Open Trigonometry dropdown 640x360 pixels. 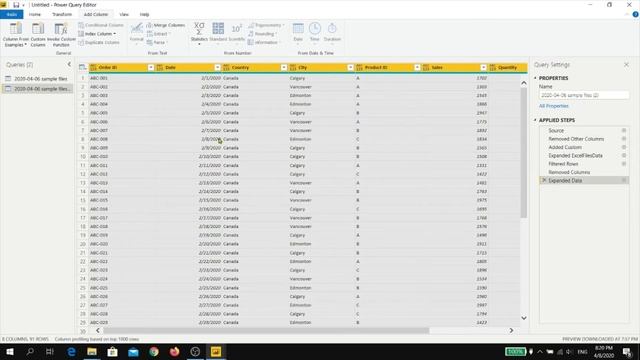tap(266, 25)
